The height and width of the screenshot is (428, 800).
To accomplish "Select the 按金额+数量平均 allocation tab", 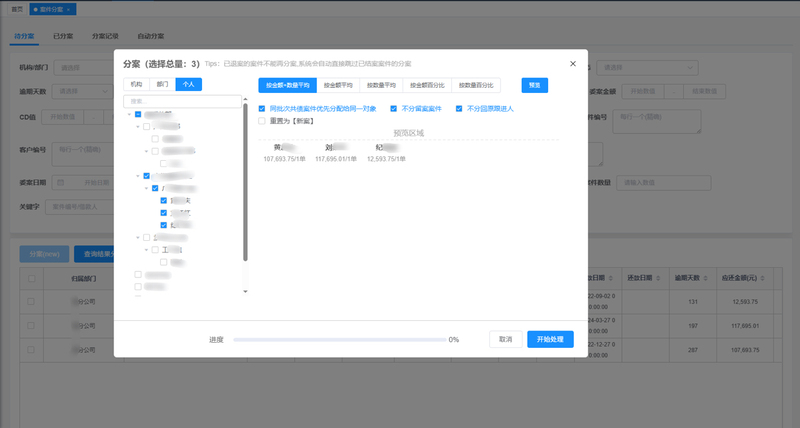I will 287,86.
